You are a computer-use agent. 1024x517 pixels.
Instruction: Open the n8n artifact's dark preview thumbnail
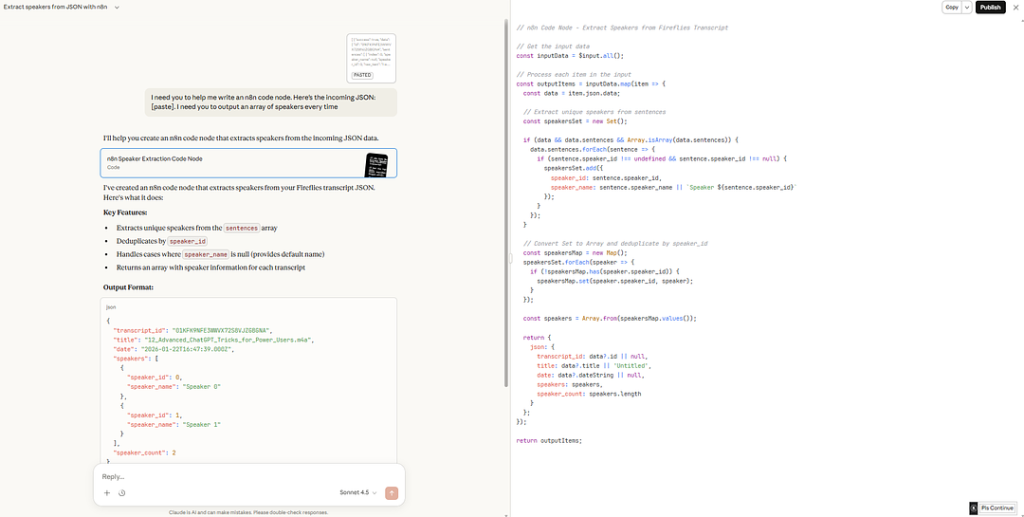pyautogui.click(x=376, y=164)
